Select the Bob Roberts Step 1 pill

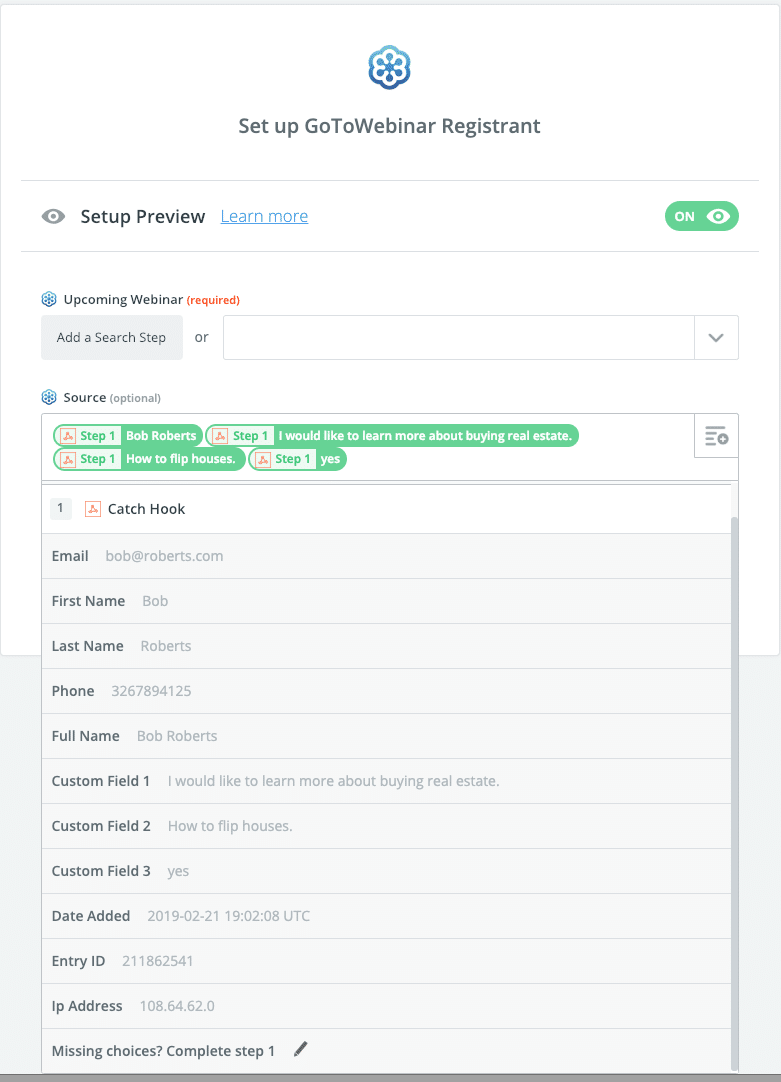[x=128, y=436]
